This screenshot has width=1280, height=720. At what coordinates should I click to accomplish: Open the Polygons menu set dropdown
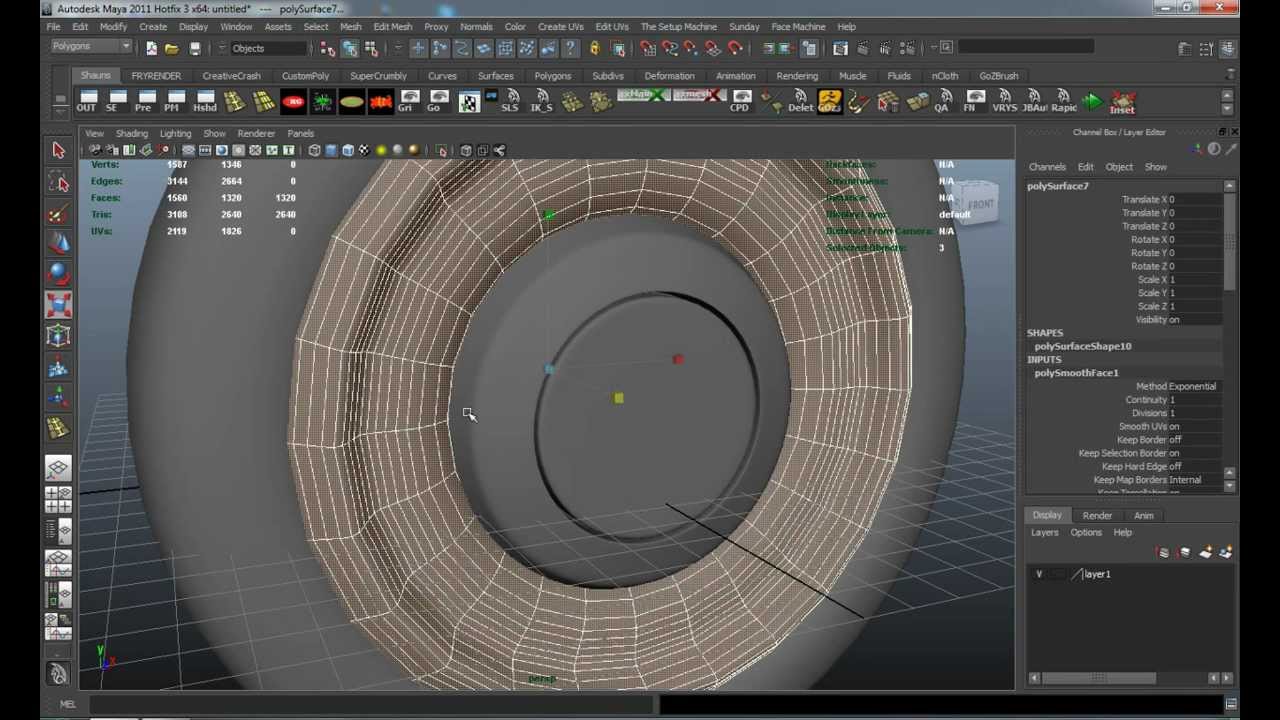point(91,46)
